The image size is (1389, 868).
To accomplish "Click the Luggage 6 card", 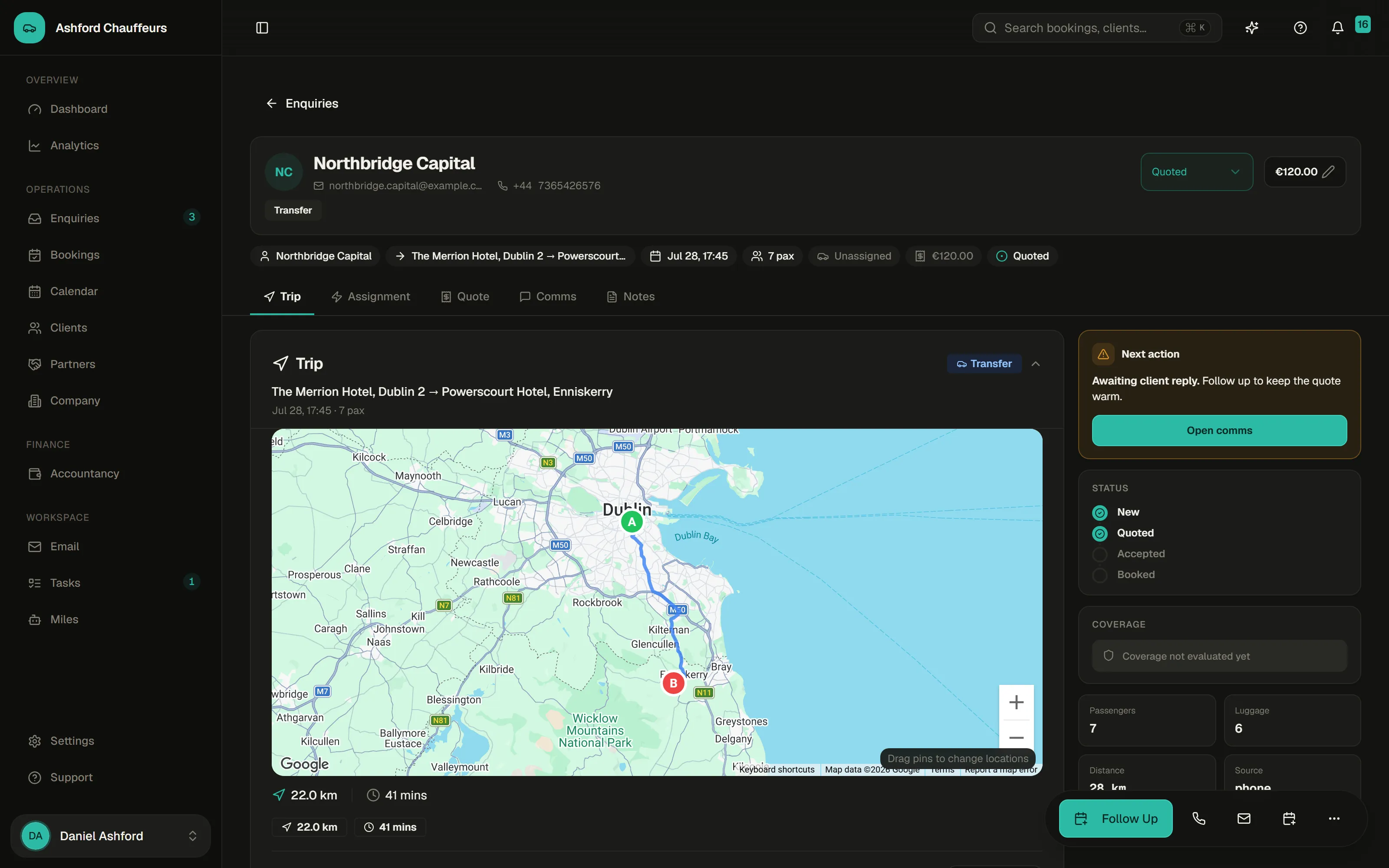I will coord(1292,720).
